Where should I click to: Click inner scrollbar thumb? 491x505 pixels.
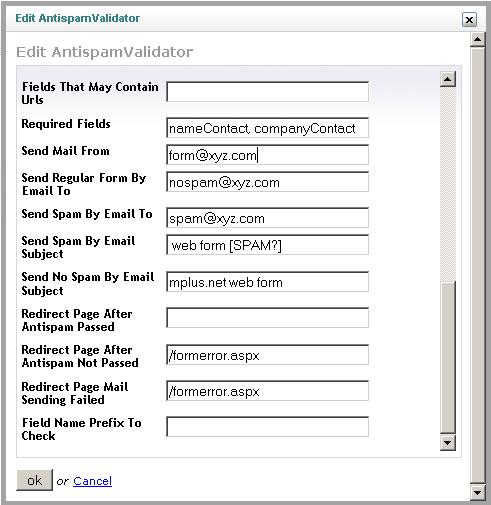point(447,357)
